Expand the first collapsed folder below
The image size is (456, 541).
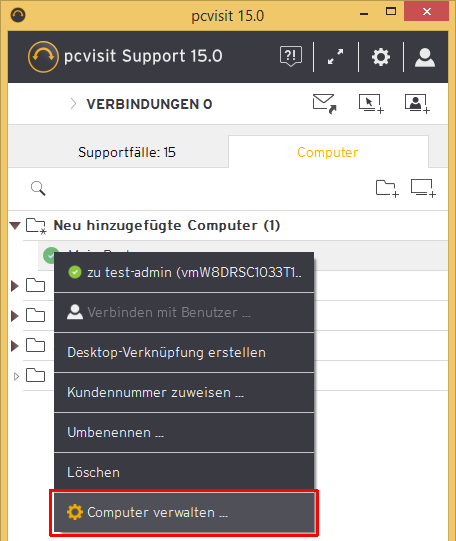point(14,286)
